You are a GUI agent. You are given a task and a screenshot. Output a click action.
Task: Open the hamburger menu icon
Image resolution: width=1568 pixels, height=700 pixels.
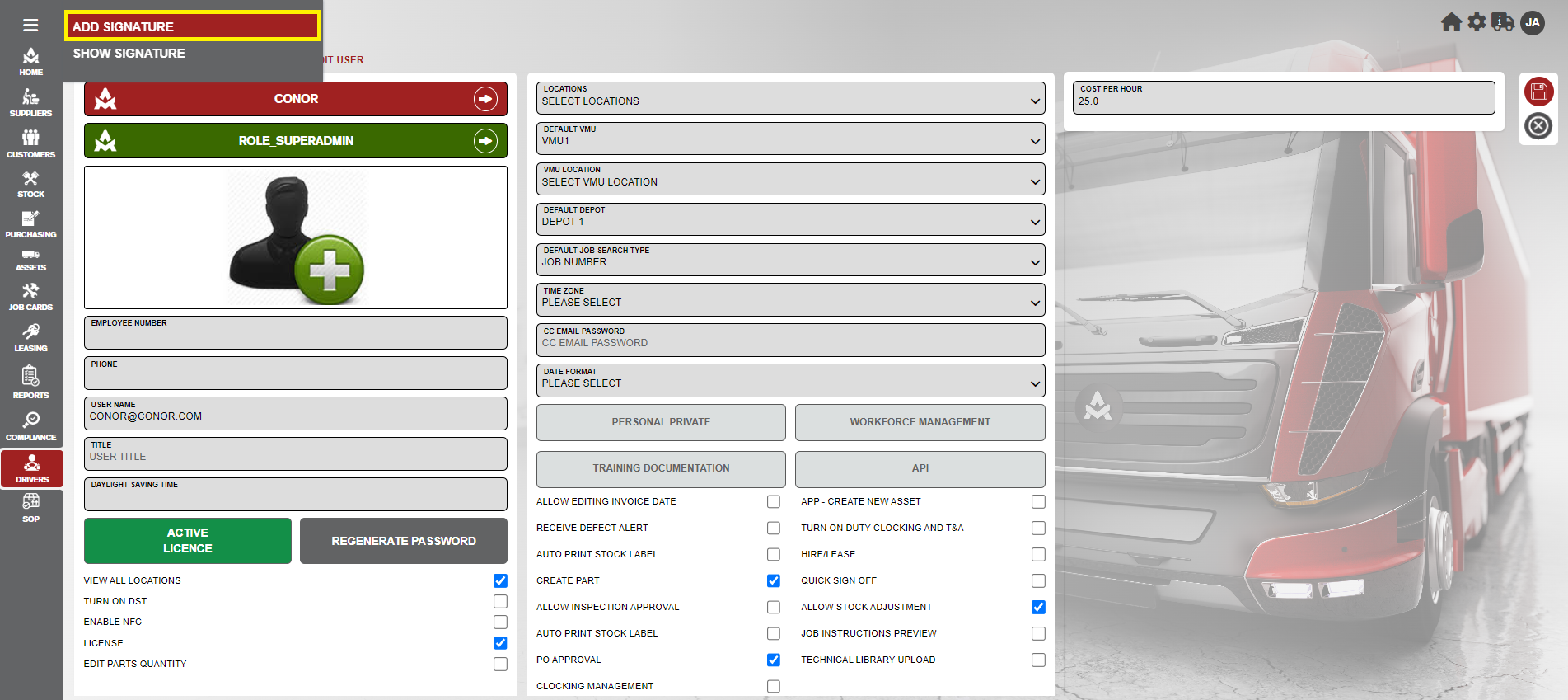coord(30,25)
